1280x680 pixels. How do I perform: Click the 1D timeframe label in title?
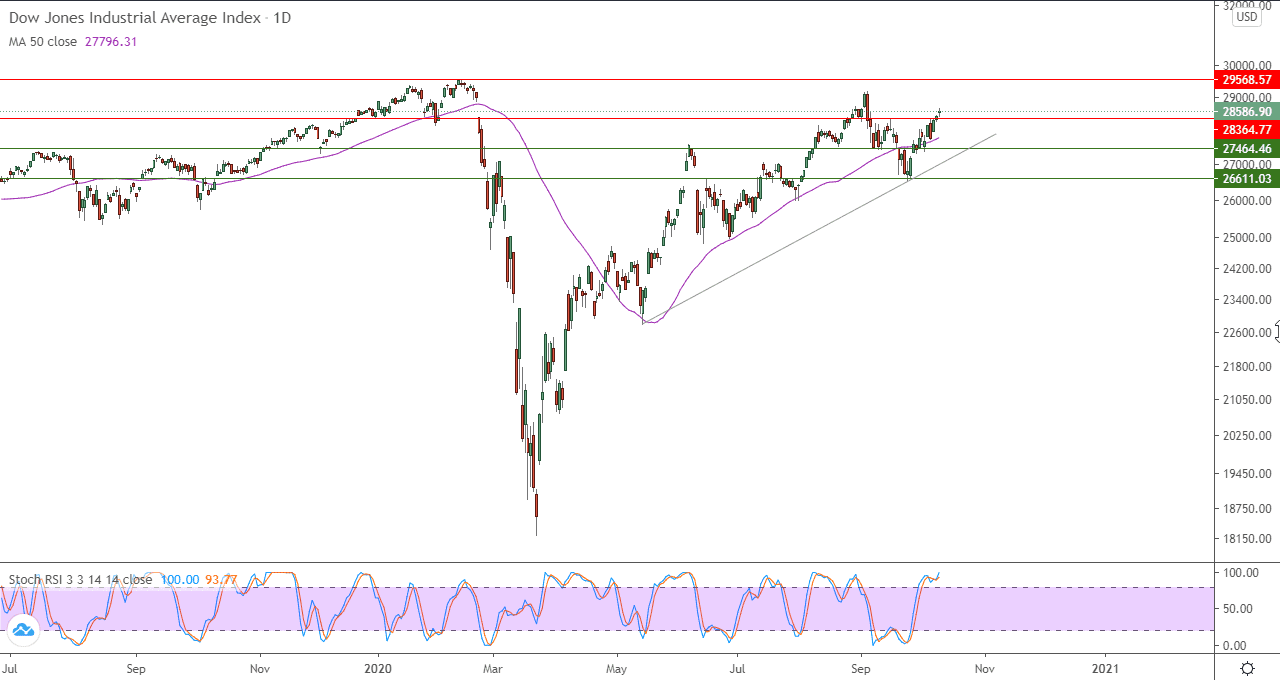pos(283,18)
